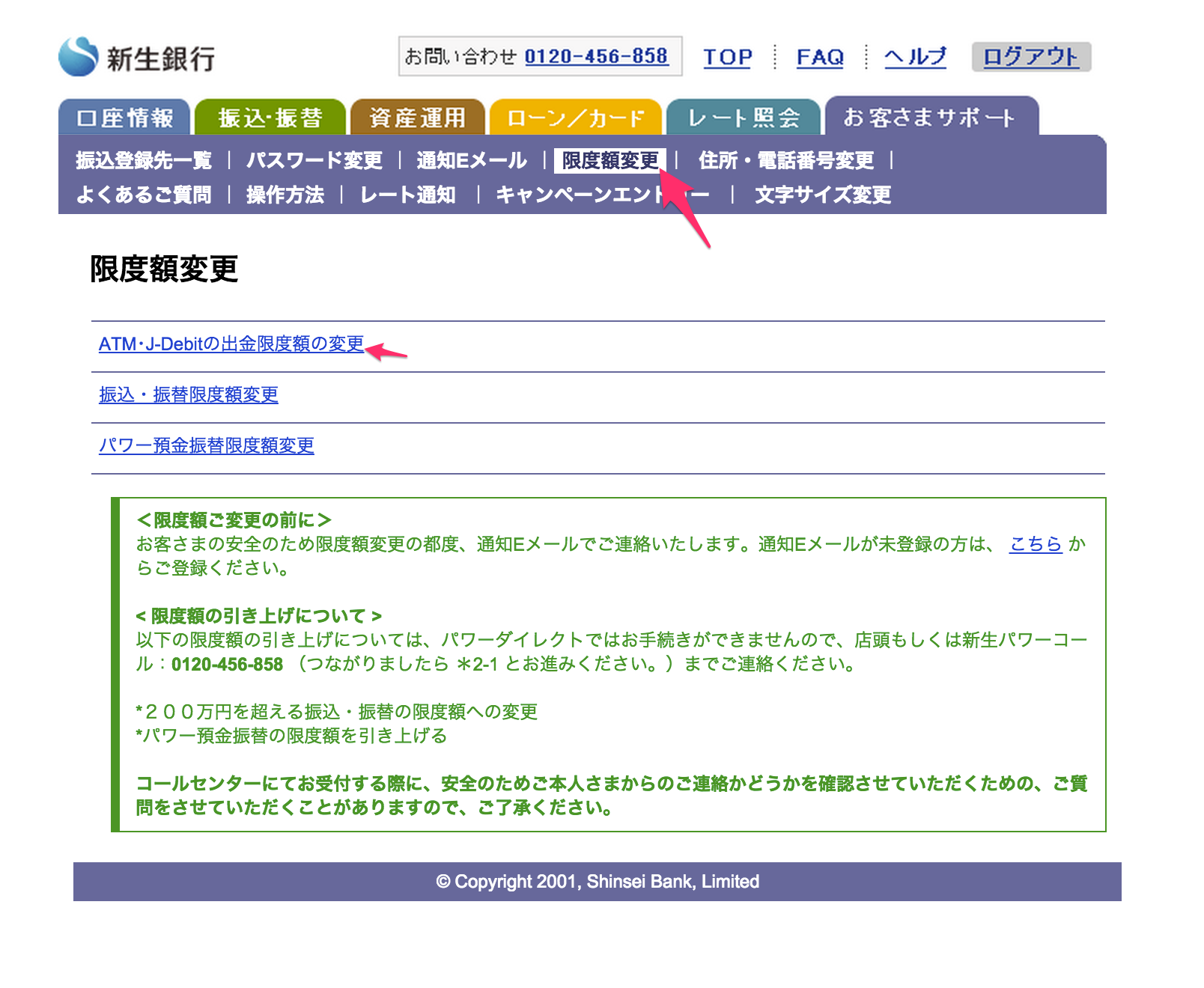Screen dimensions: 1204x988
Task: Open 住所・電話番号変更 submenu item
Action: [x=786, y=160]
